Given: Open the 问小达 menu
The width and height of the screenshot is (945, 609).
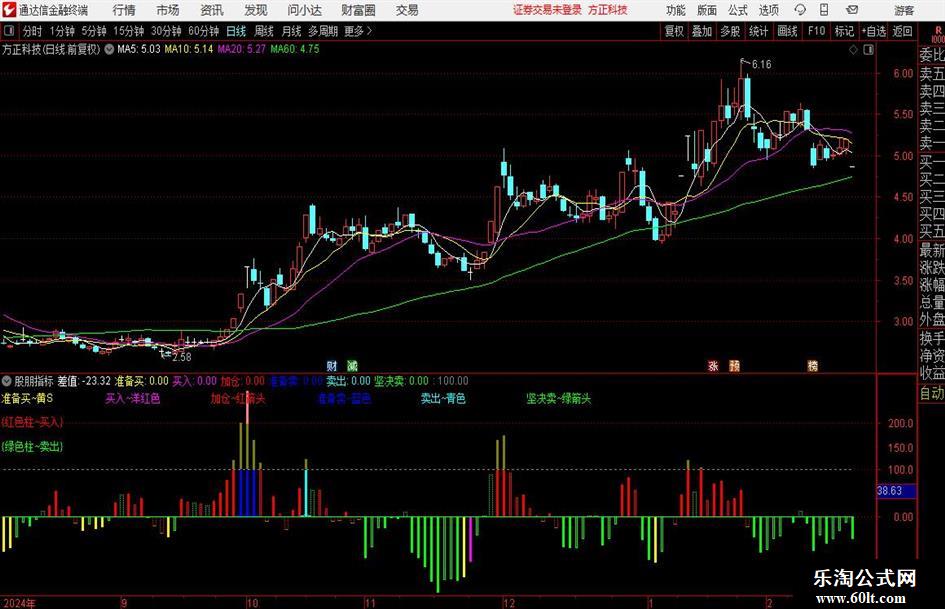Looking at the screenshot, I should coord(304,10).
